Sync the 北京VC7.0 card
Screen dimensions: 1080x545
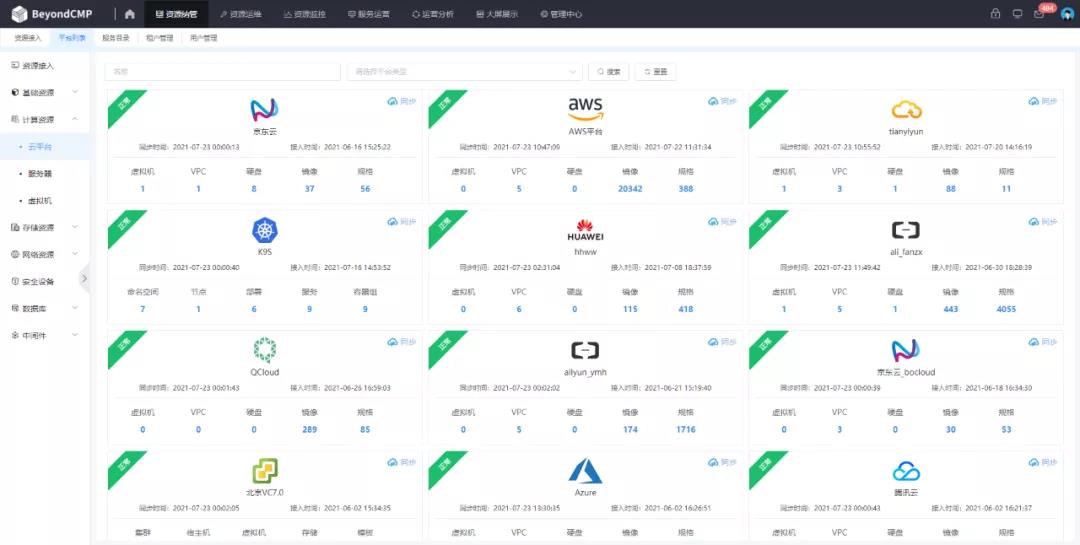click(402, 462)
